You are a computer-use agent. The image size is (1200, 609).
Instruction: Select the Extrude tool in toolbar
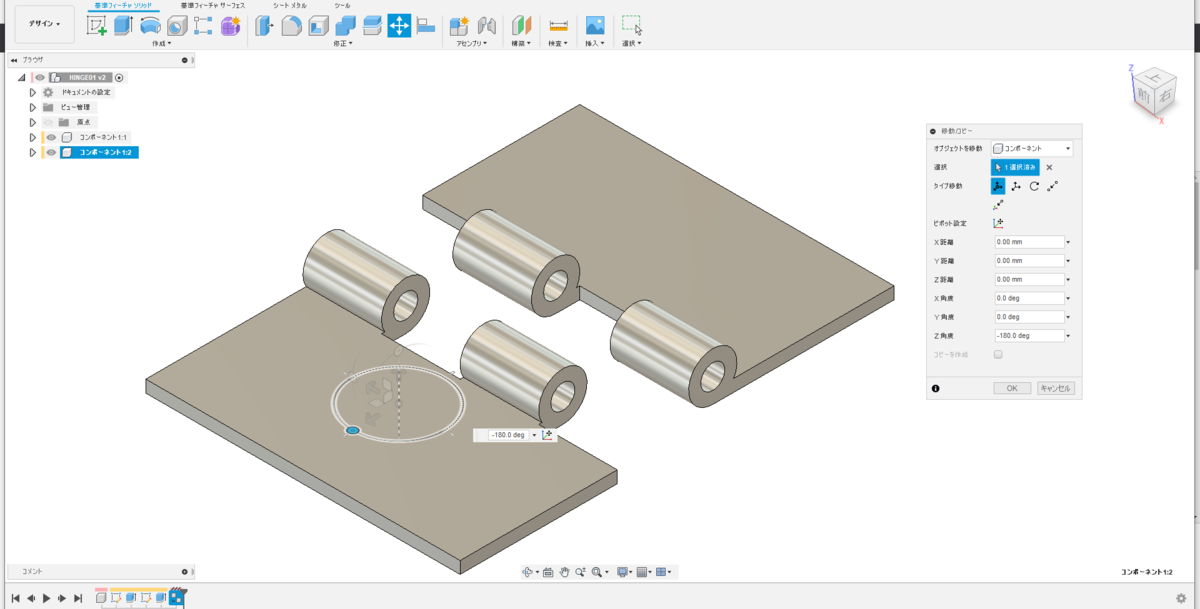click(123, 26)
